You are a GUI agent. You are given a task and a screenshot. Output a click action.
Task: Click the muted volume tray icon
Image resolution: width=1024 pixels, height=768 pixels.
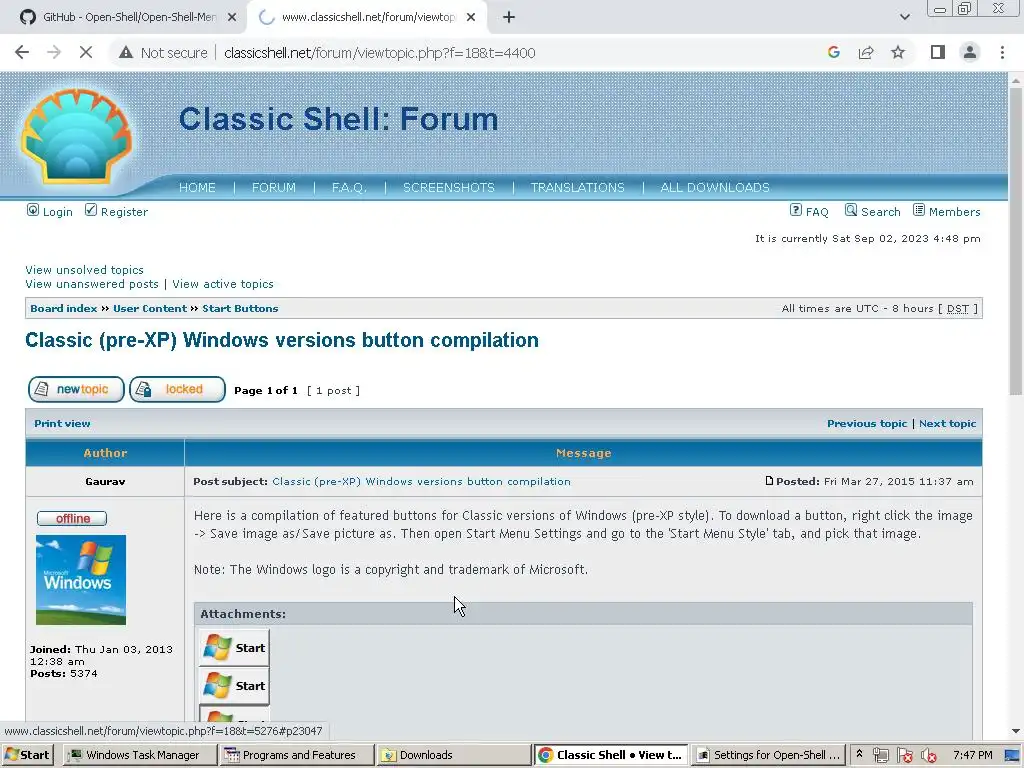coord(929,756)
